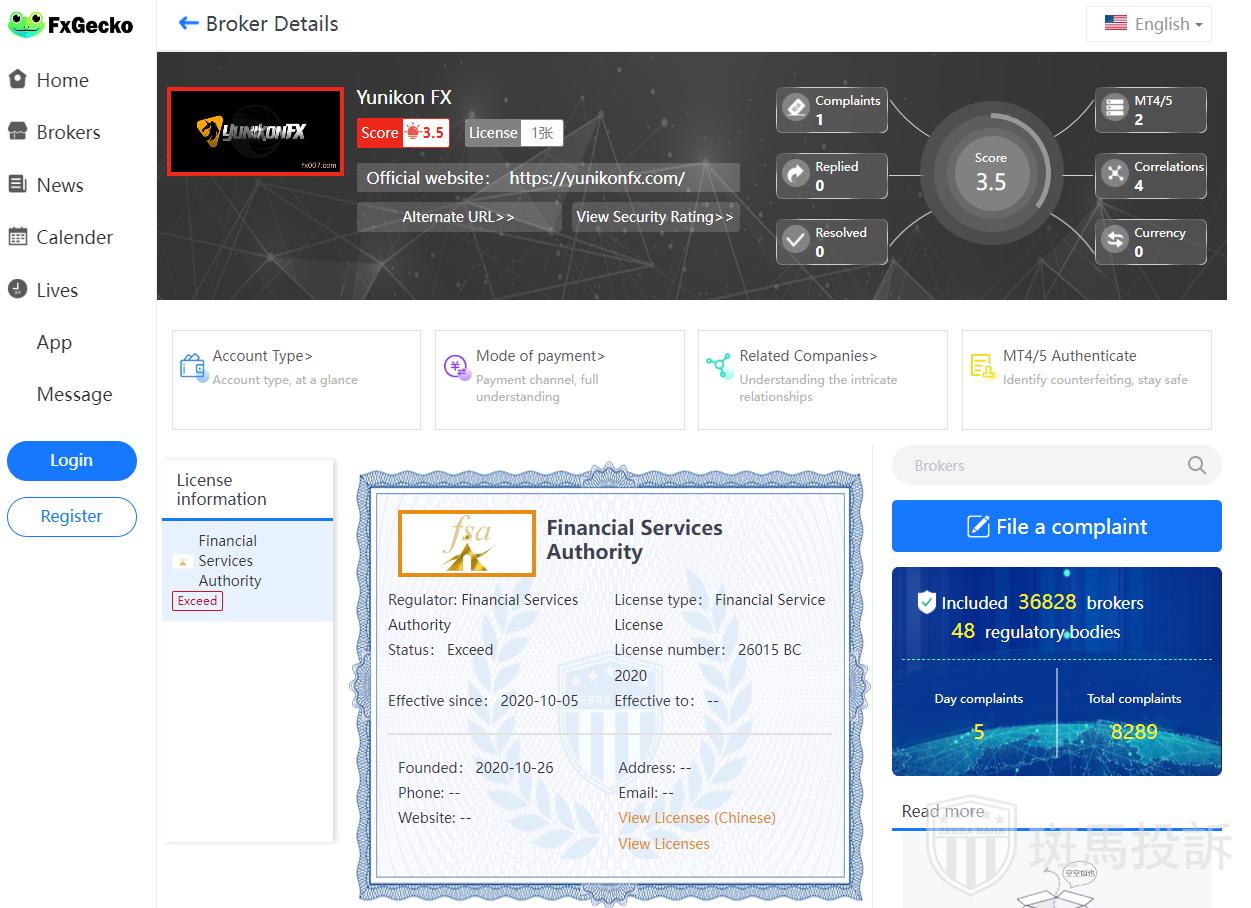Click the back arrow beside Broker Details
The width and height of the screenshot is (1251, 908).
188,24
